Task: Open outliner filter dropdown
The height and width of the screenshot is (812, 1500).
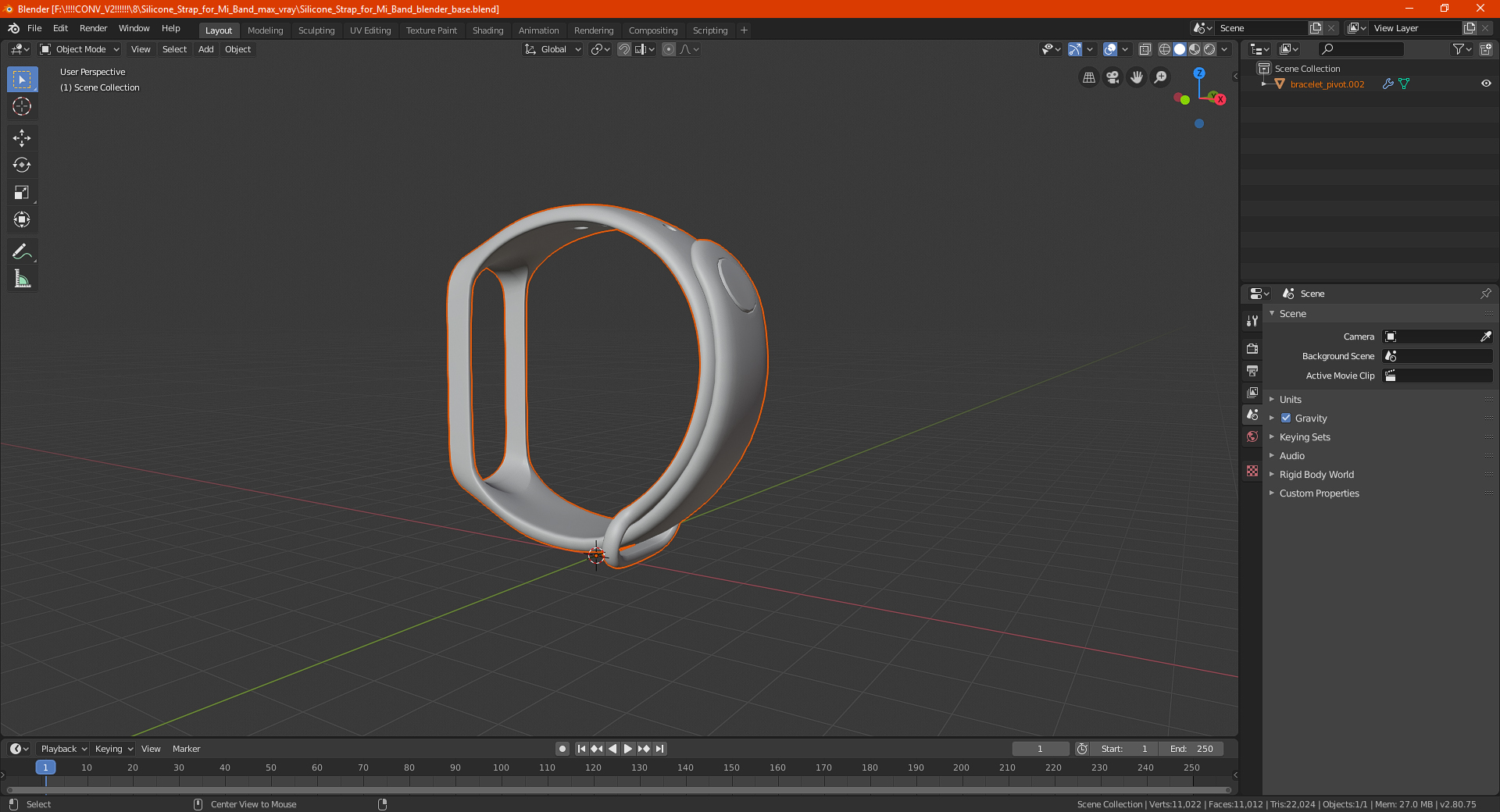Action: pos(1462,49)
